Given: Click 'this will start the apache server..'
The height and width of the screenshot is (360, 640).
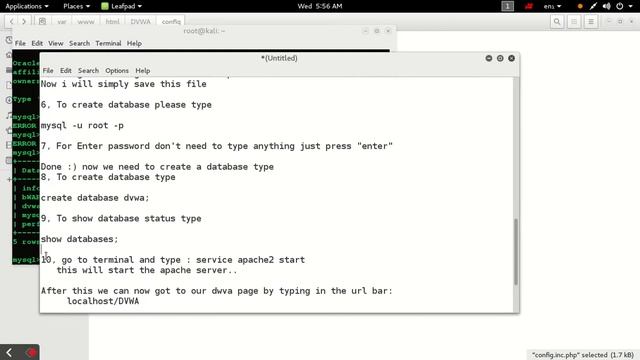Looking at the screenshot, I should point(147,270).
